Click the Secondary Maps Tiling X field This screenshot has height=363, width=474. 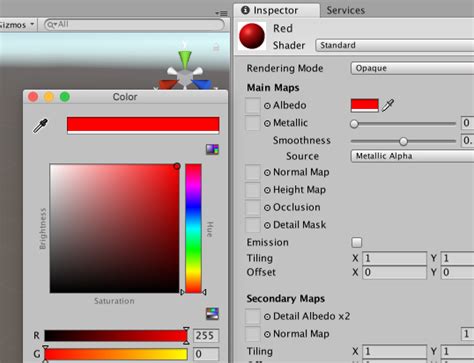coord(394,351)
